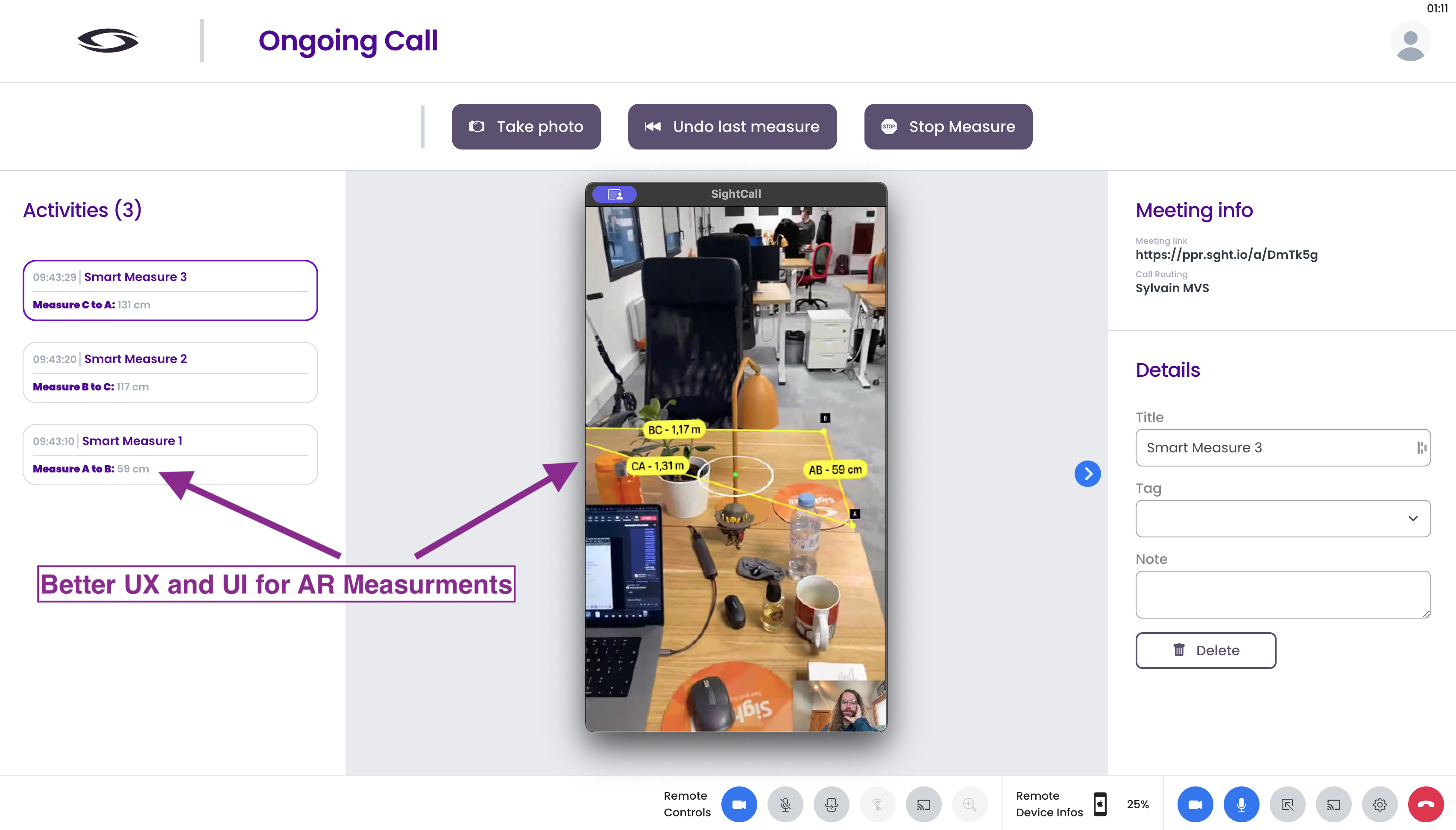Image resolution: width=1456 pixels, height=830 pixels.
Task: Open the pointer share icon
Action: 1287,804
